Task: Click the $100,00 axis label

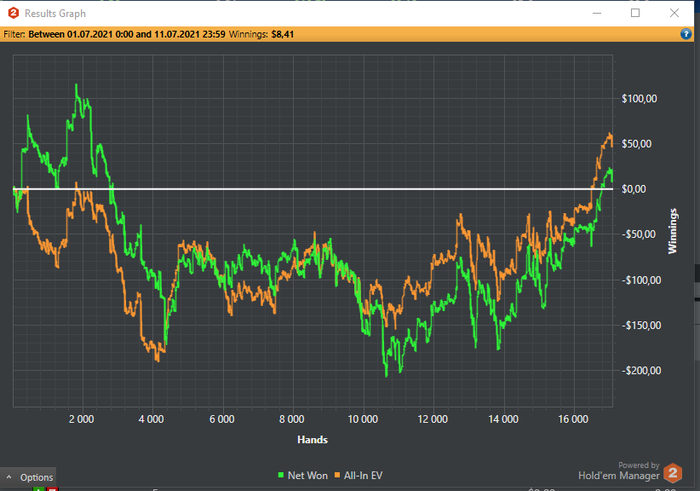Action: 639,99
